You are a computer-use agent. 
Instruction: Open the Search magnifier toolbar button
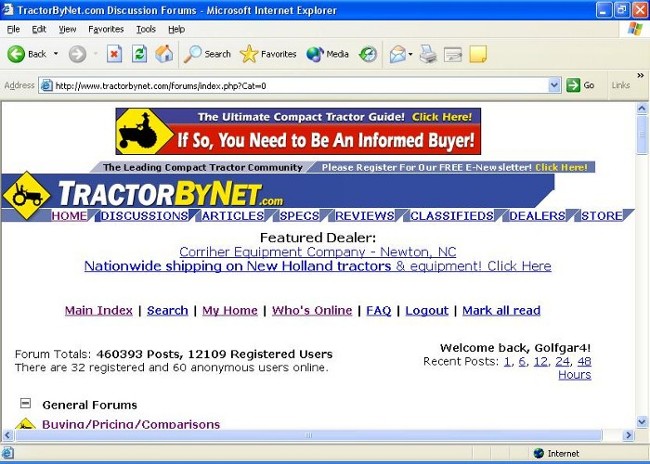click(207, 54)
